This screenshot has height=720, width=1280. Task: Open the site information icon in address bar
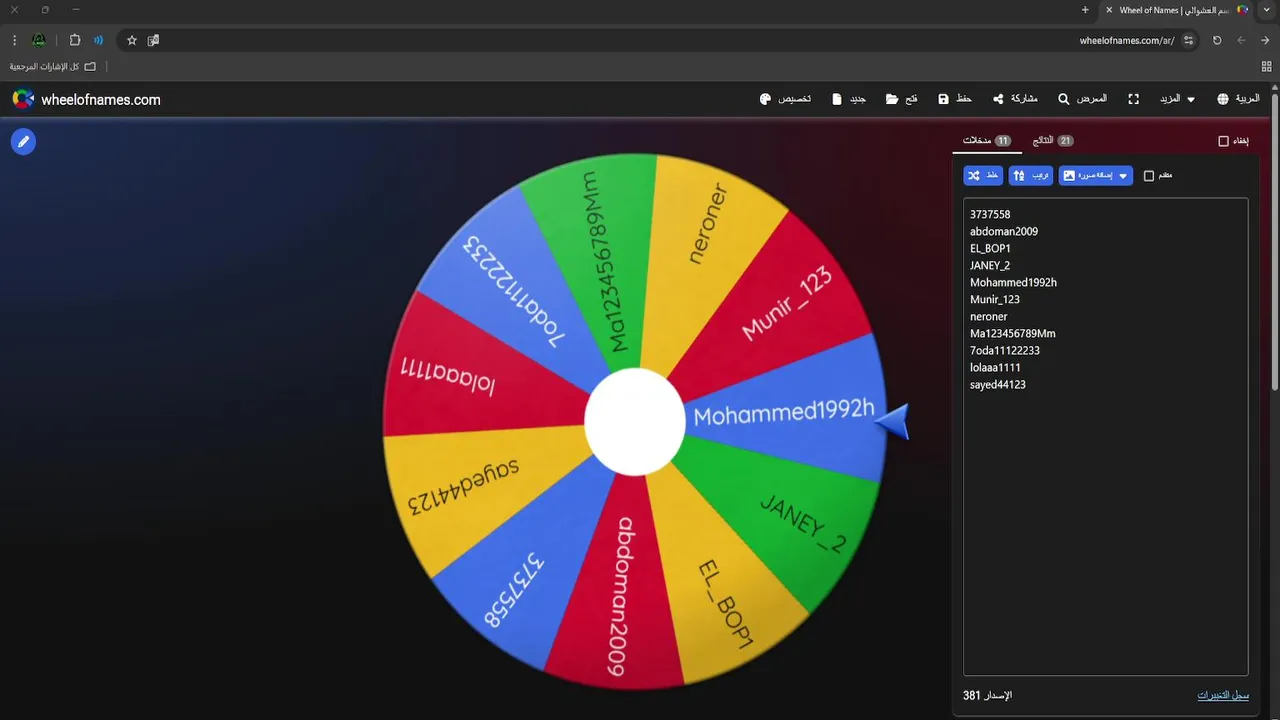[x=1188, y=40]
